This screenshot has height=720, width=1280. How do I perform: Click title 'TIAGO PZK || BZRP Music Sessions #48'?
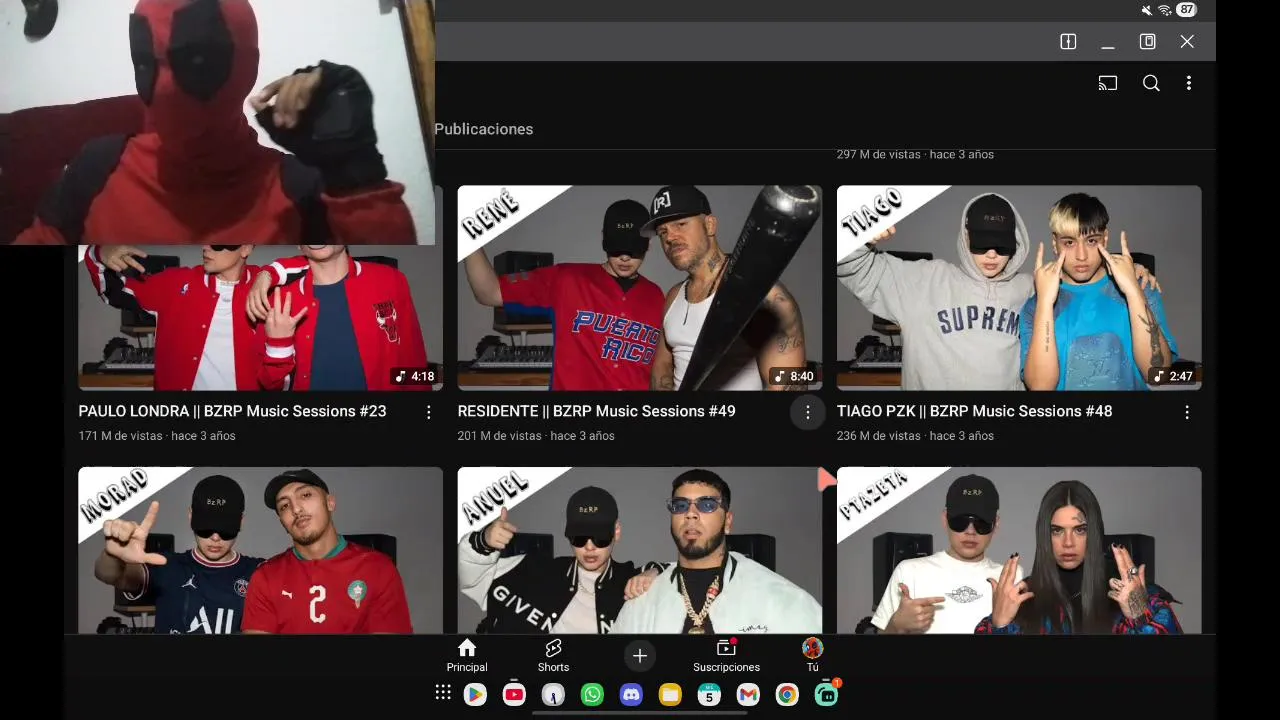[x=975, y=411]
